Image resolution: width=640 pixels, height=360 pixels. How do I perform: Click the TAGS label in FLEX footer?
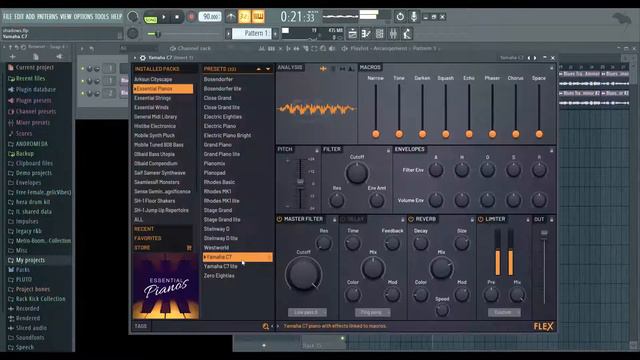coord(140,326)
